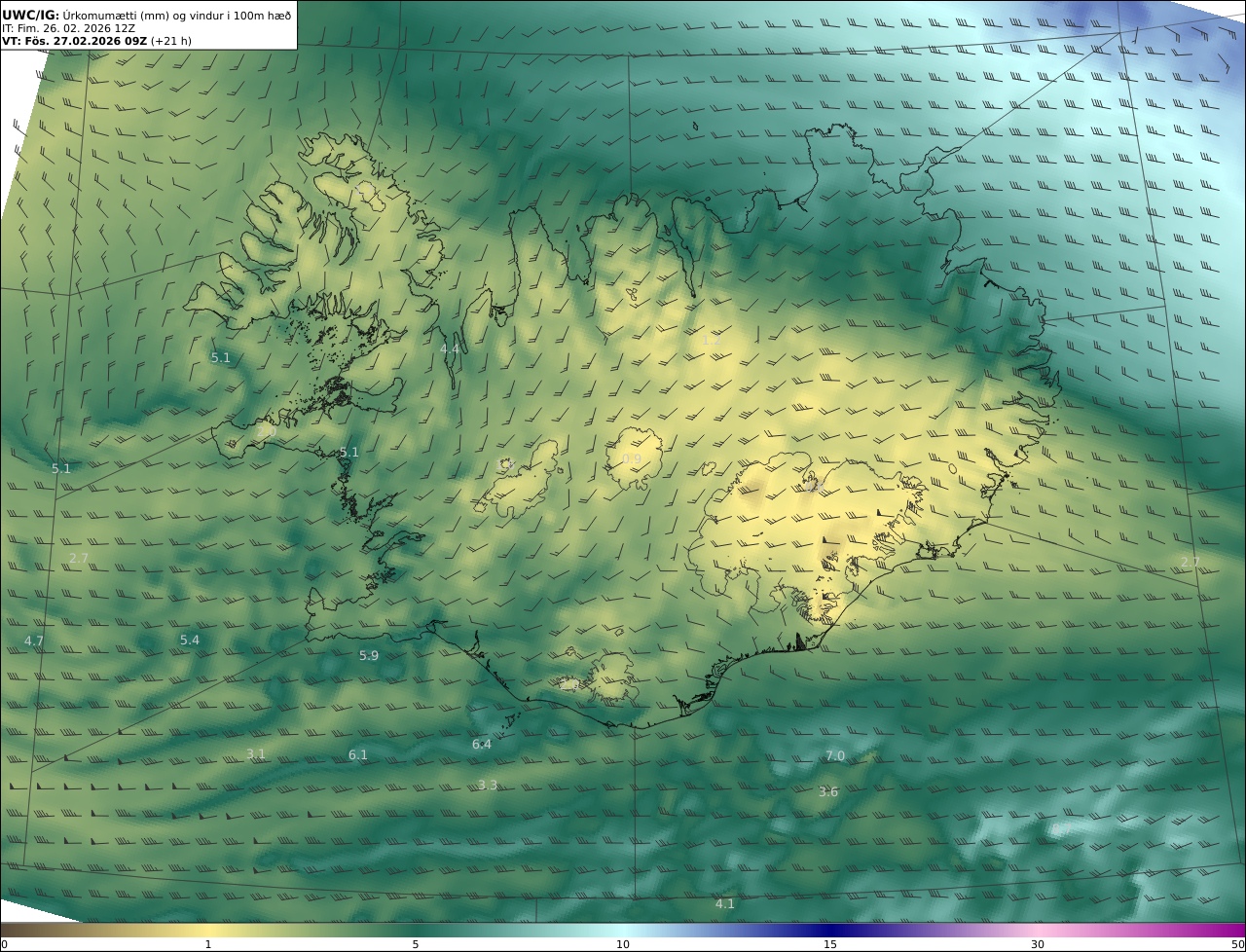Viewport: 1246px width, 952px height.
Task: Click the 3.1 precipitation value label
Action: [x=256, y=753]
